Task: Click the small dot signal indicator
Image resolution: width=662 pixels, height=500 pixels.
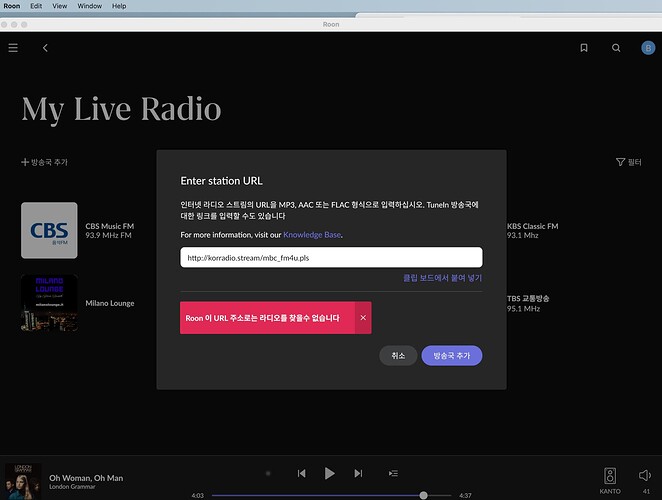Action: (268, 473)
